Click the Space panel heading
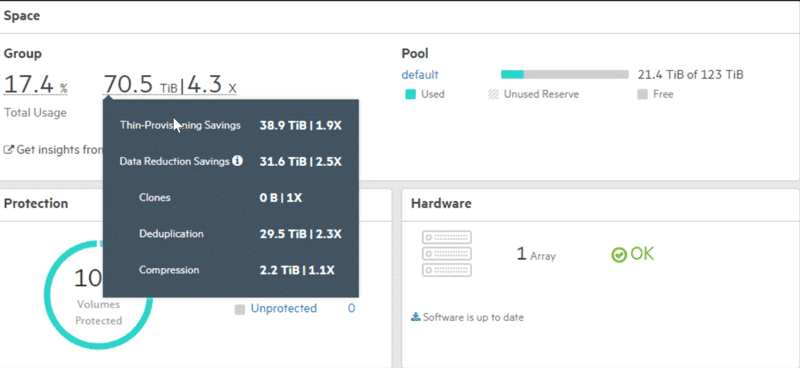 pyautogui.click(x=22, y=15)
